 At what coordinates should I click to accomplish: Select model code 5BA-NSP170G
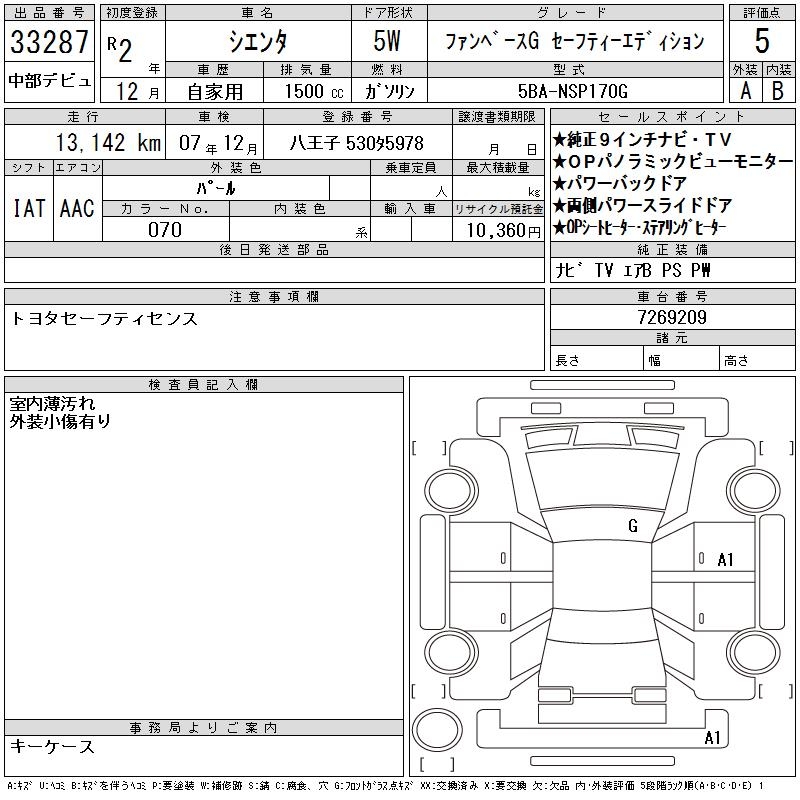point(572,91)
